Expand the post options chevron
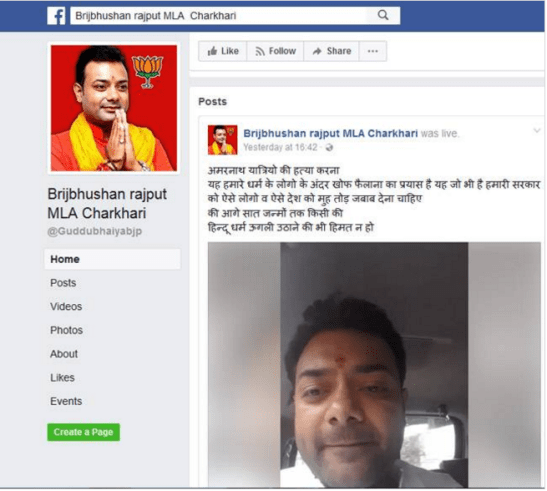The width and height of the screenshot is (547, 491). pos(537,131)
